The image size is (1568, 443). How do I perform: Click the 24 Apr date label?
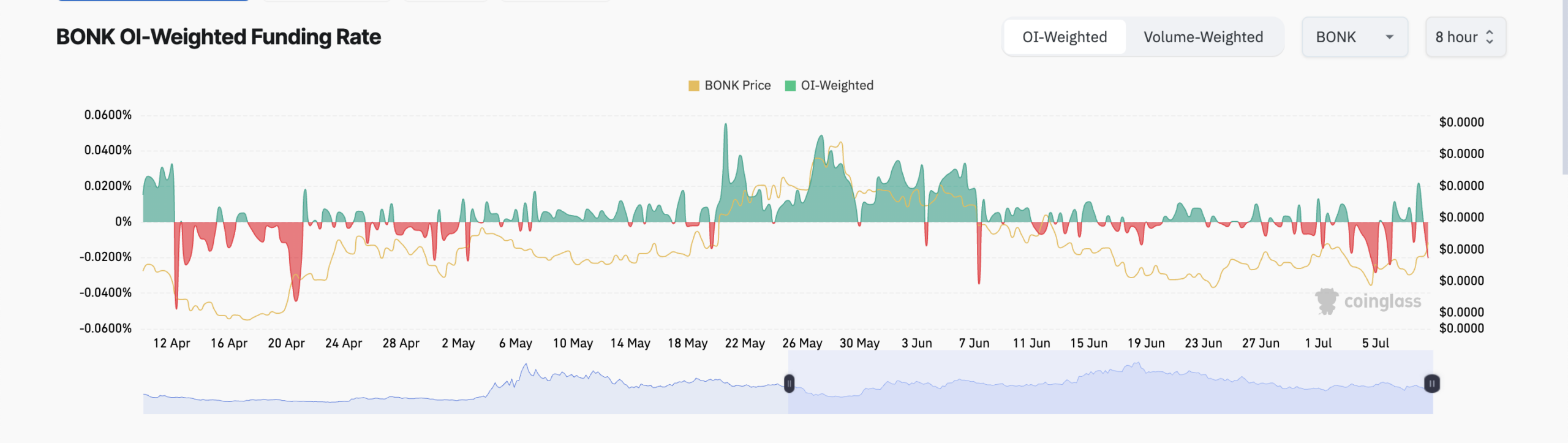pos(344,343)
